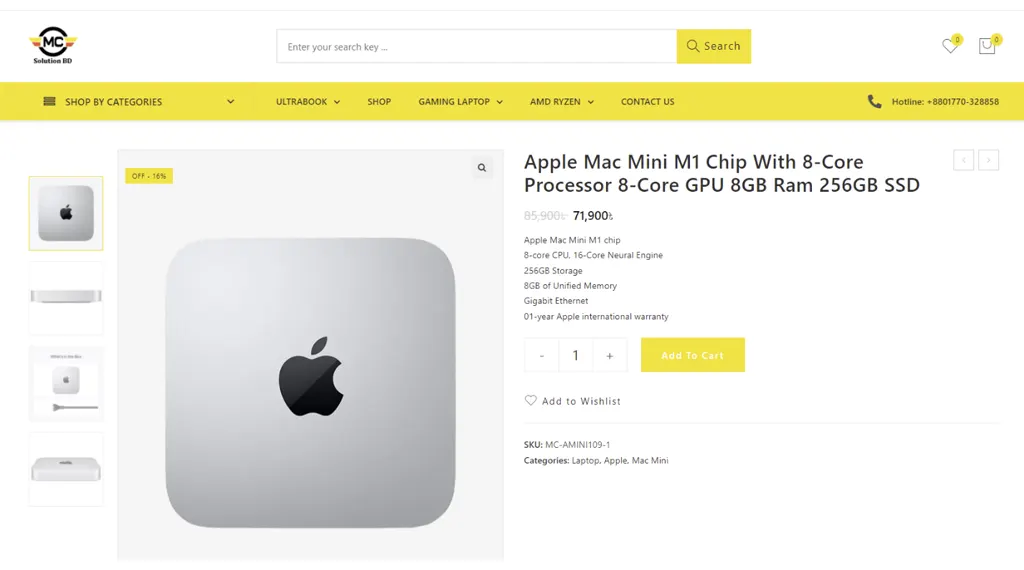Select the side-view Mac Mini thumbnail
The height and width of the screenshot is (570, 1024).
pyautogui.click(x=66, y=297)
